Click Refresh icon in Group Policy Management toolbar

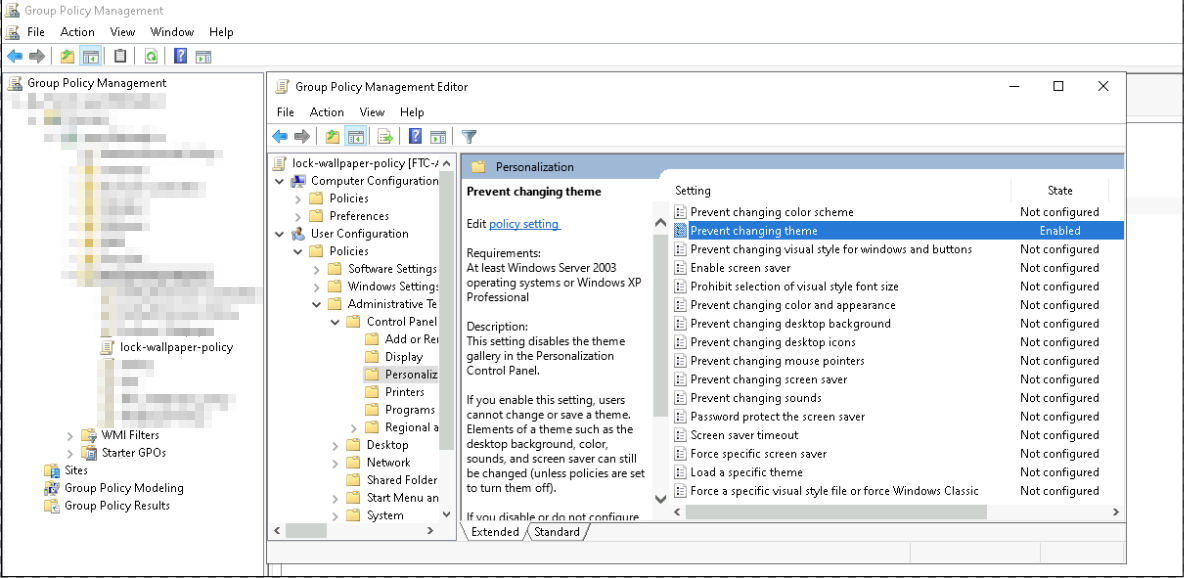[151, 56]
